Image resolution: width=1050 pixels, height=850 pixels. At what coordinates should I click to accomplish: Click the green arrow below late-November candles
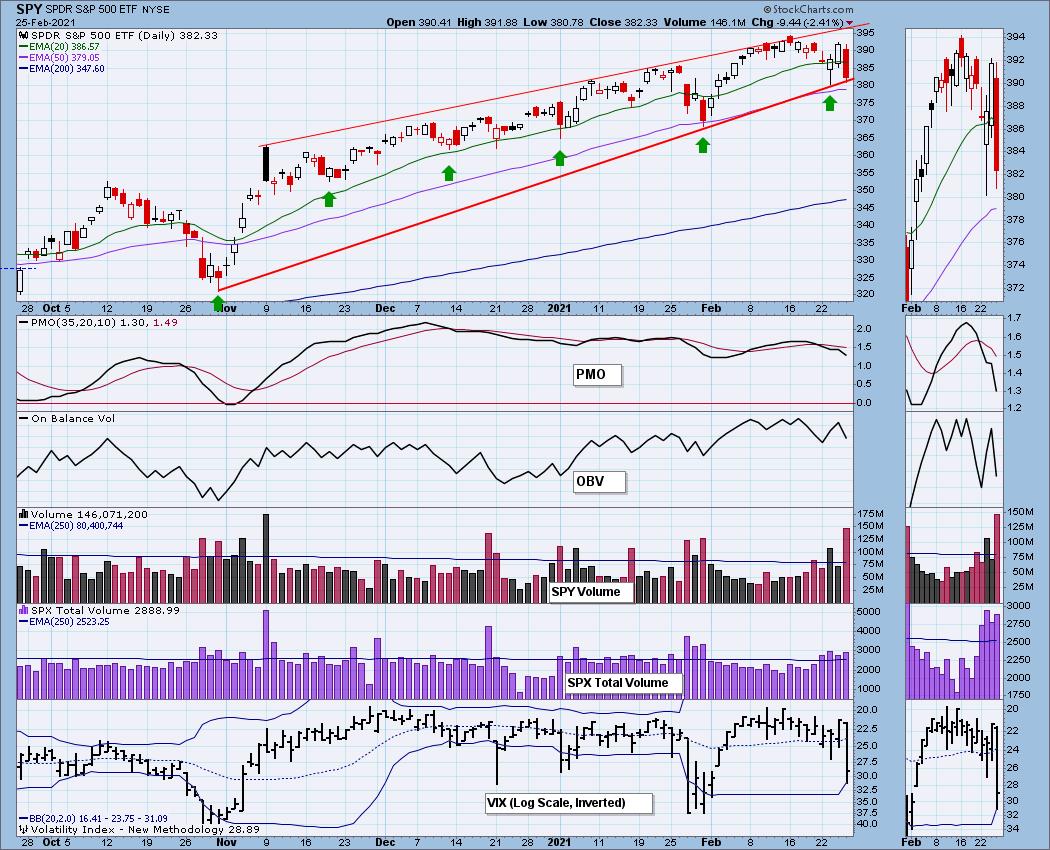[x=329, y=199]
